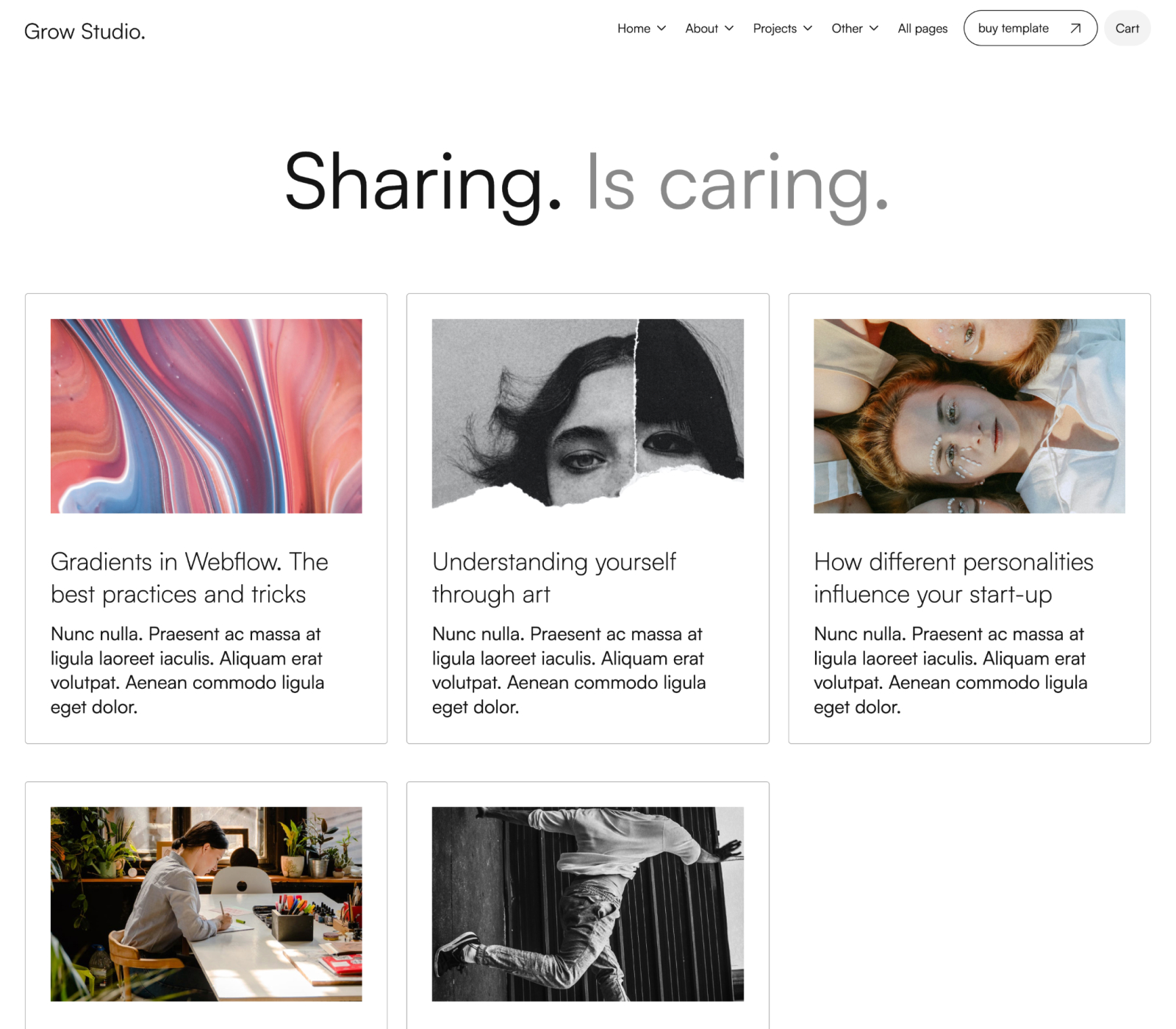Open the Other dropdown chevron
Image resolution: width=1176 pixels, height=1029 pixels.
[874, 29]
